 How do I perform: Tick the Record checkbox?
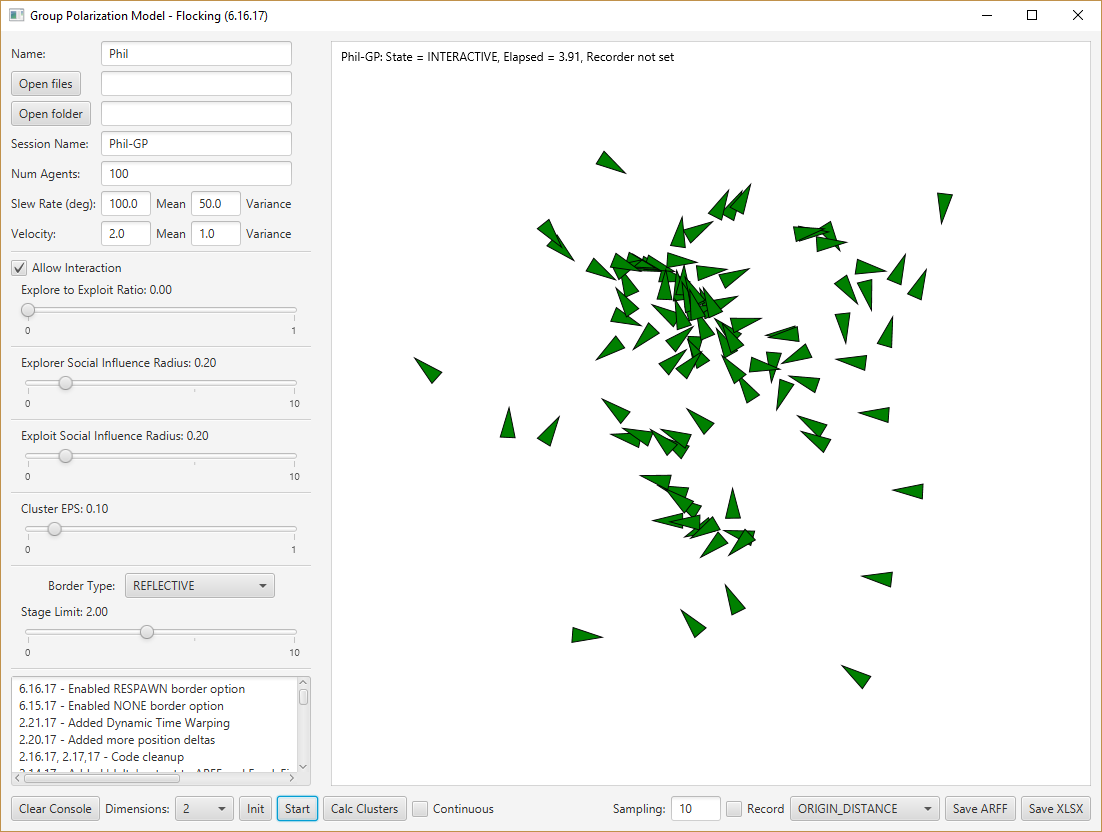click(x=735, y=809)
